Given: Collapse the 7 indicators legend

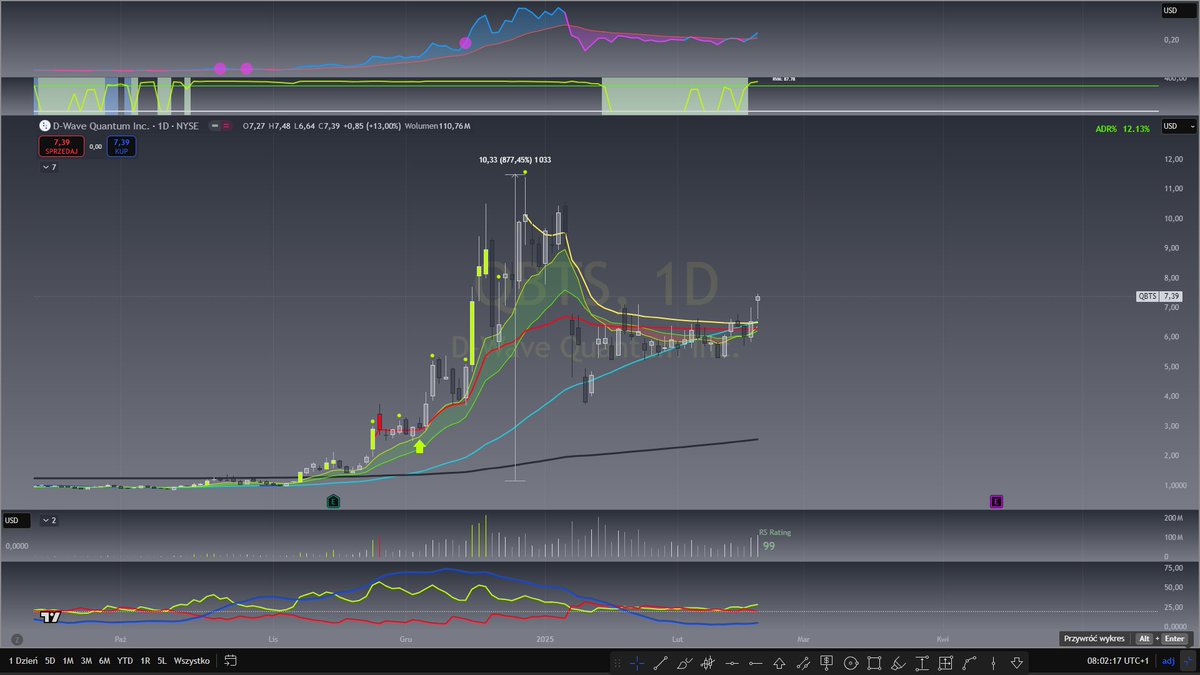Looking at the screenshot, I should [x=49, y=167].
